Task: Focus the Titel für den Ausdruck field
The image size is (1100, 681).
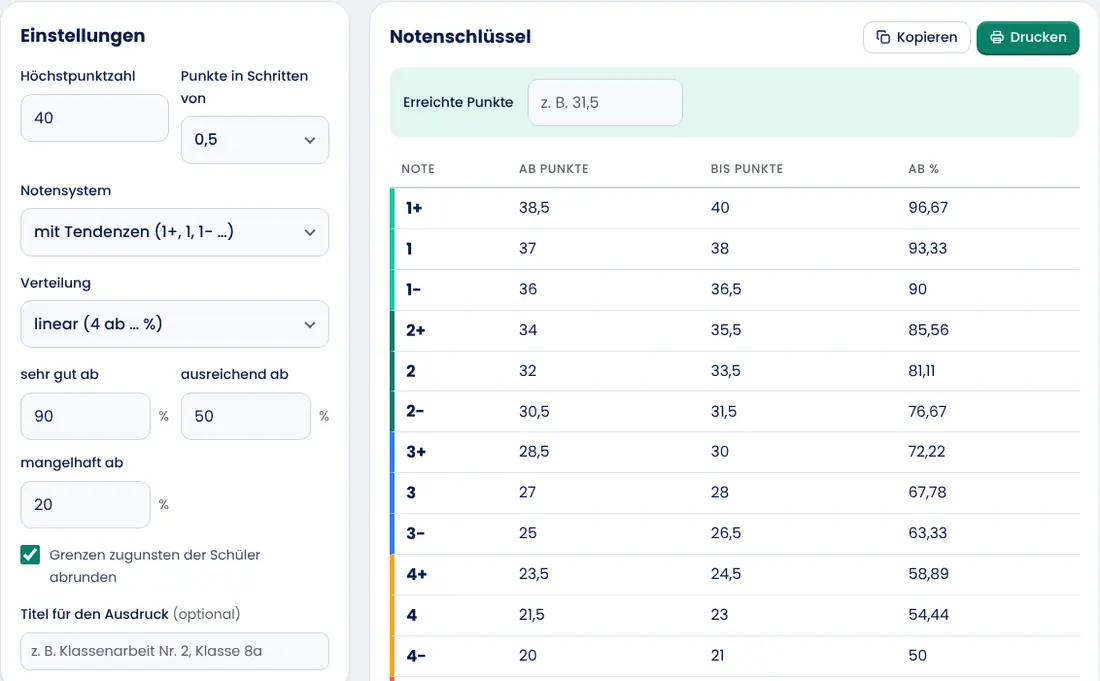Action: 175,651
